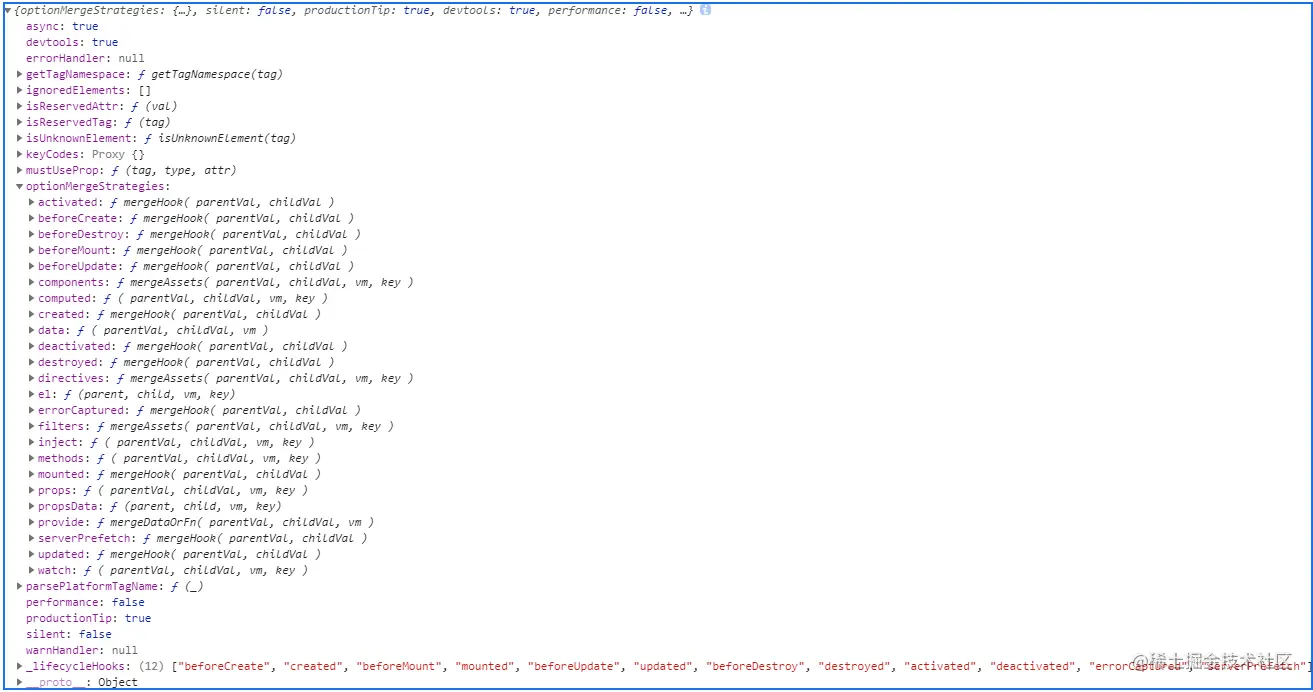Expand the _lifecycleHooks array

pyautogui.click(x=19, y=666)
